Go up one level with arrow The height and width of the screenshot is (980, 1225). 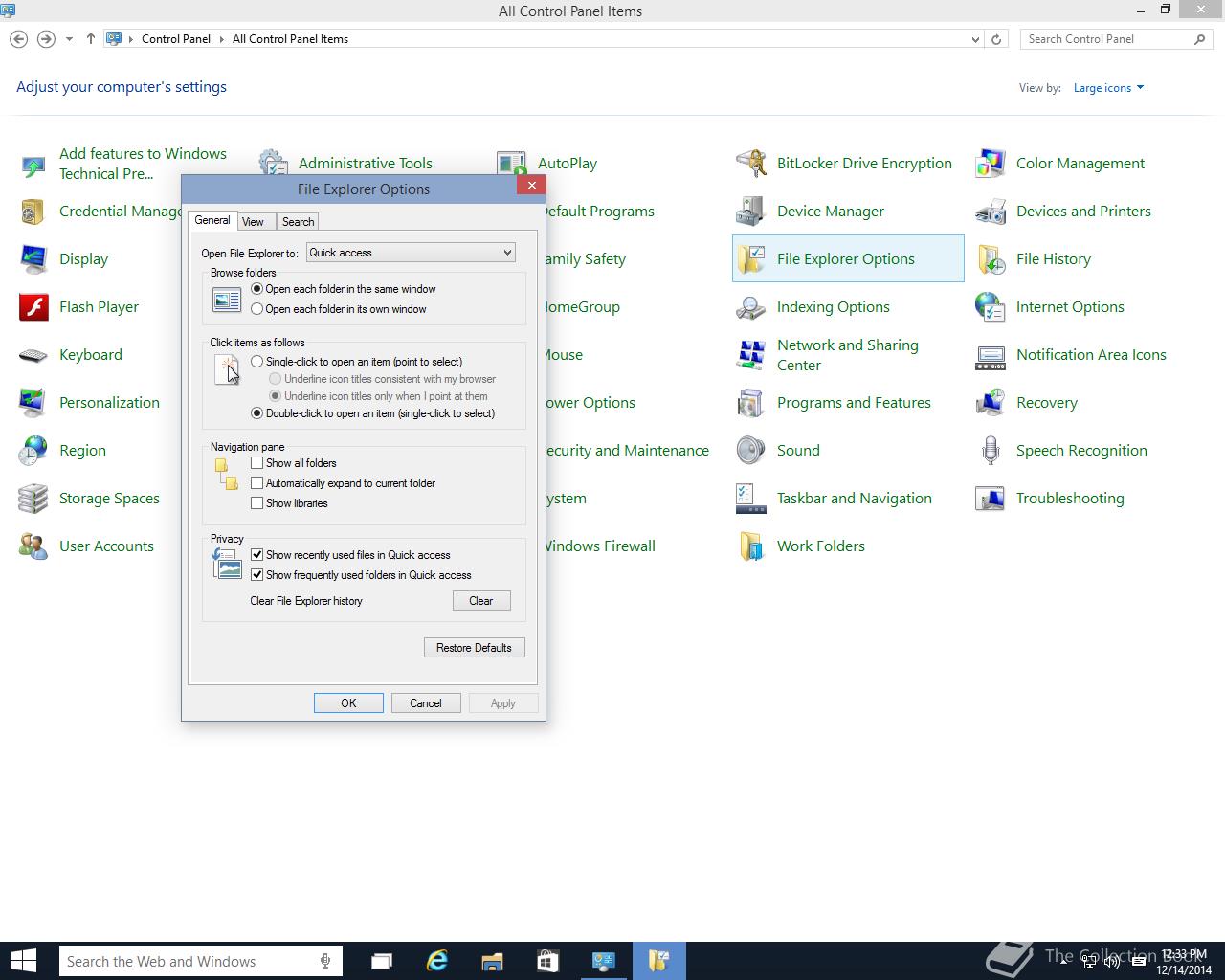(91, 39)
